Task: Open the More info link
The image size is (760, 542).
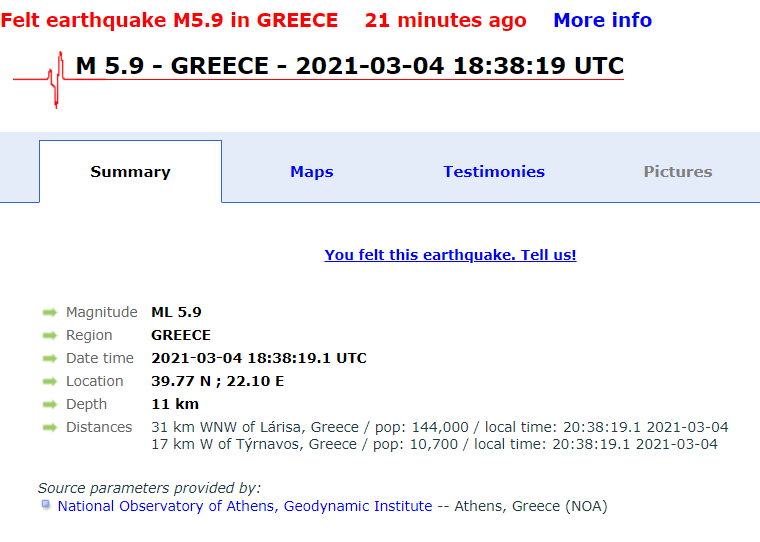Action: click(x=602, y=20)
